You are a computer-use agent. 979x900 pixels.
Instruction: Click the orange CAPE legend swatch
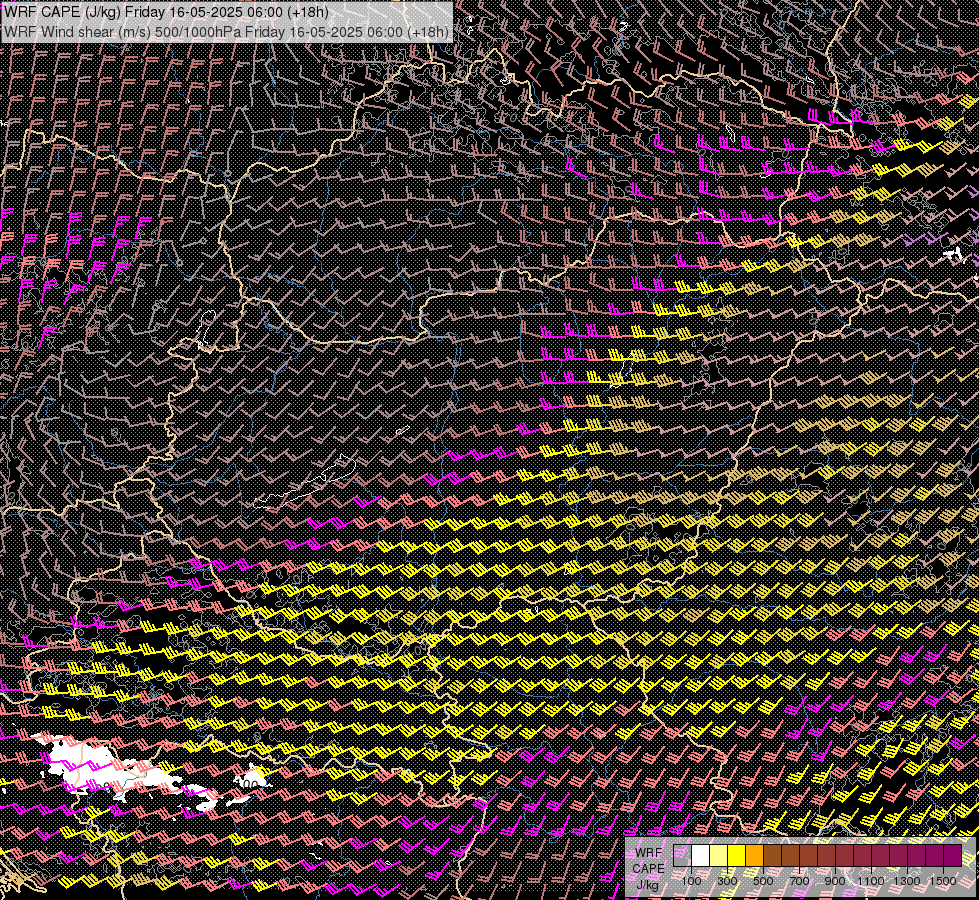pyautogui.click(x=754, y=855)
